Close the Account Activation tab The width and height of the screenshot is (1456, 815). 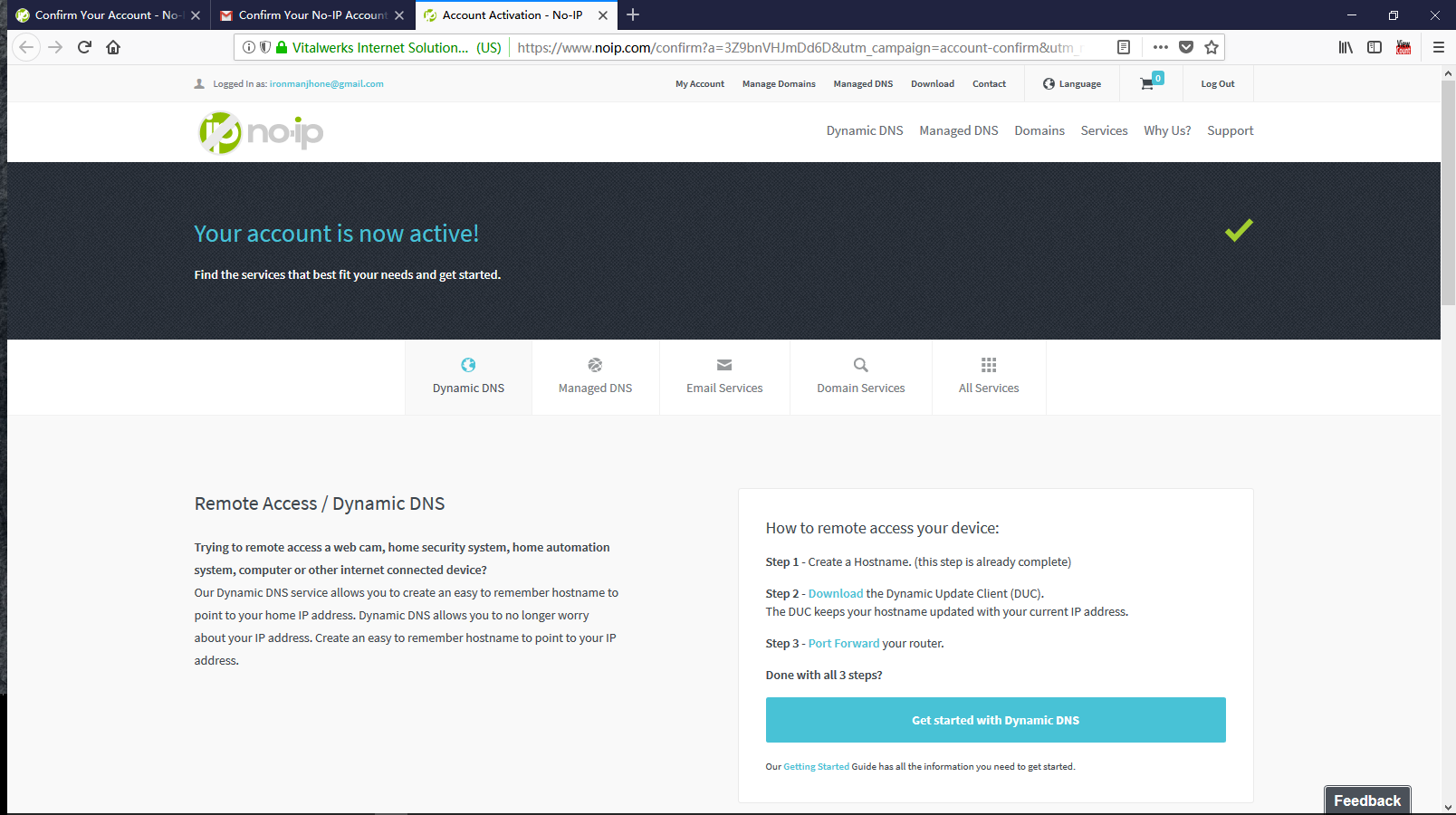point(603,14)
